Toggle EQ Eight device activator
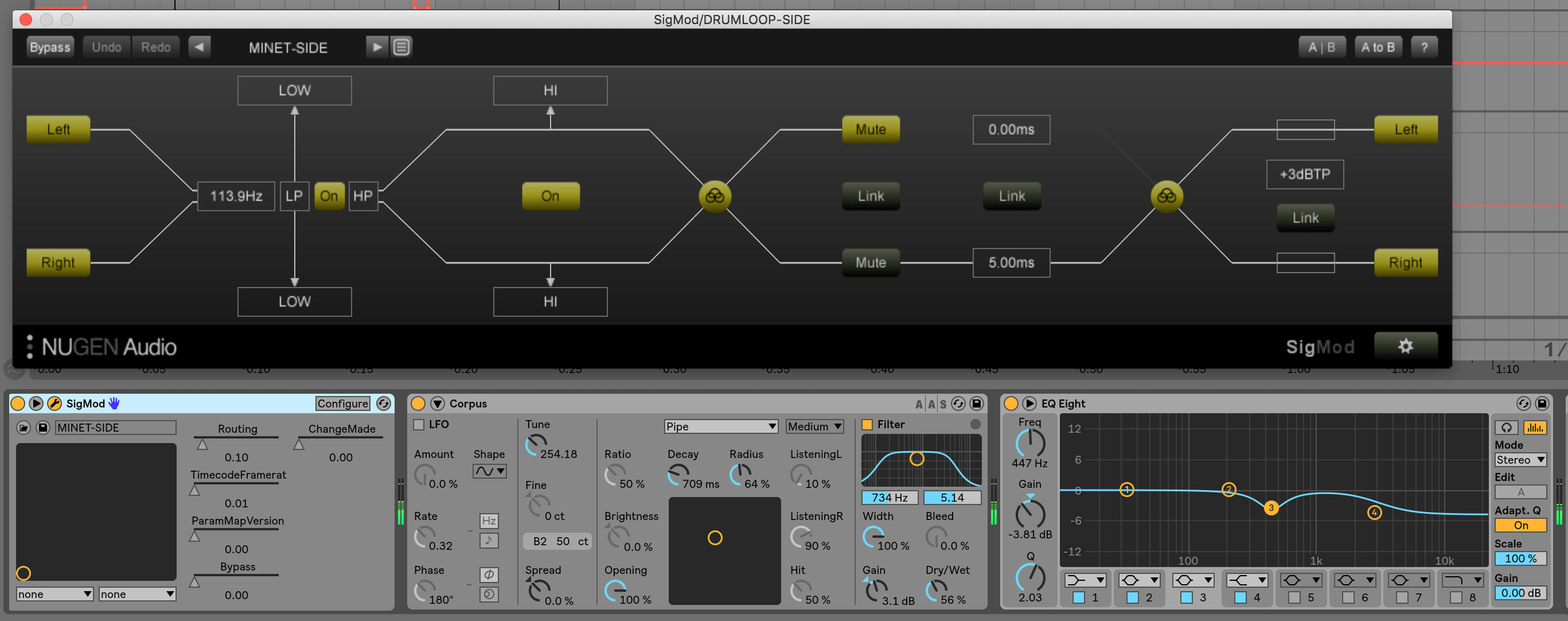Viewport: 1568px width, 621px height. click(x=1011, y=403)
